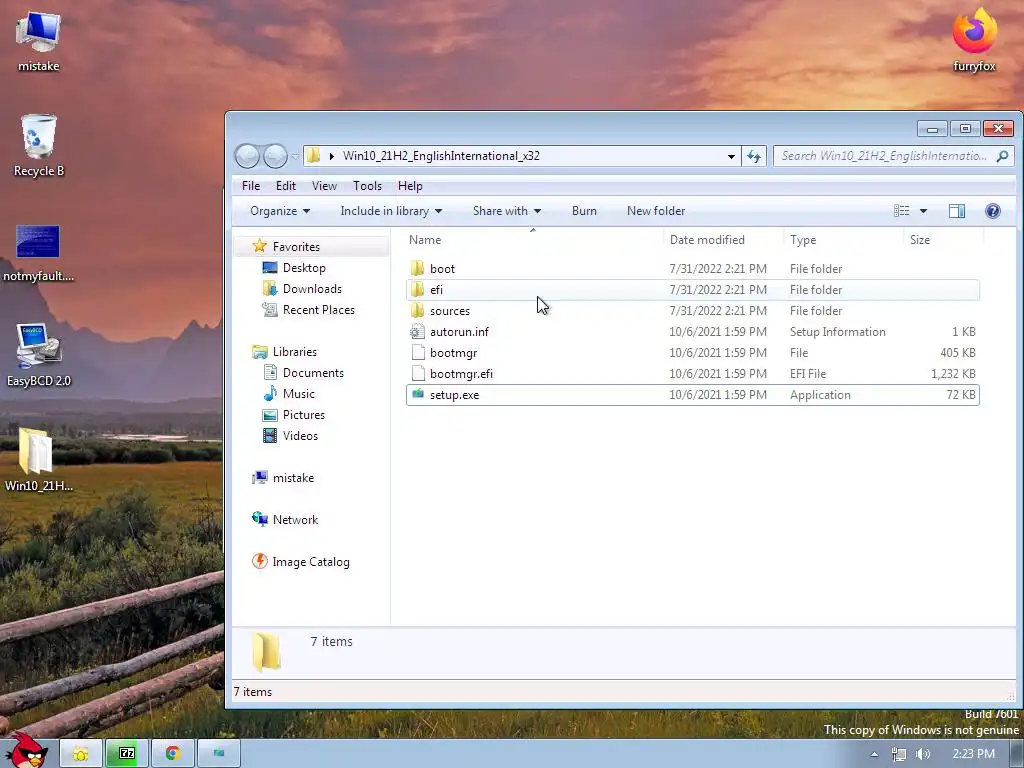Show hidden system tray icons
This screenshot has width=1024, height=768.
(874, 754)
